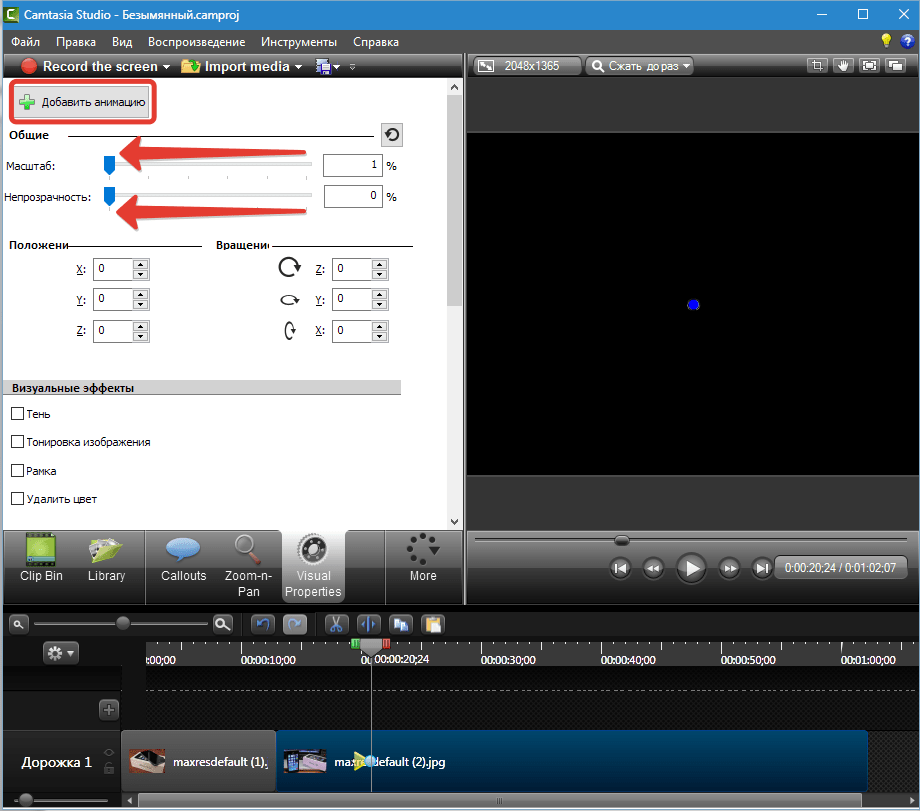Toggle Удалить цвет checkbox
Image resolution: width=920 pixels, height=811 pixels.
tap(17, 498)
